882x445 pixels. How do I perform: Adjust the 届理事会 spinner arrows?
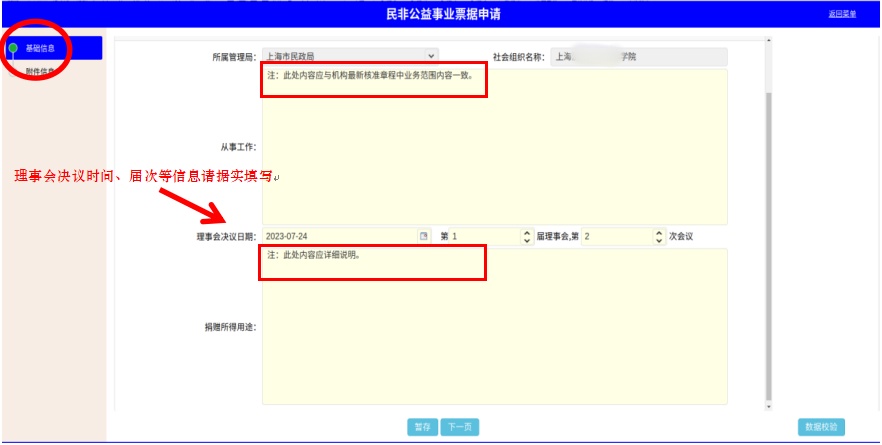(x=527, y=237)
